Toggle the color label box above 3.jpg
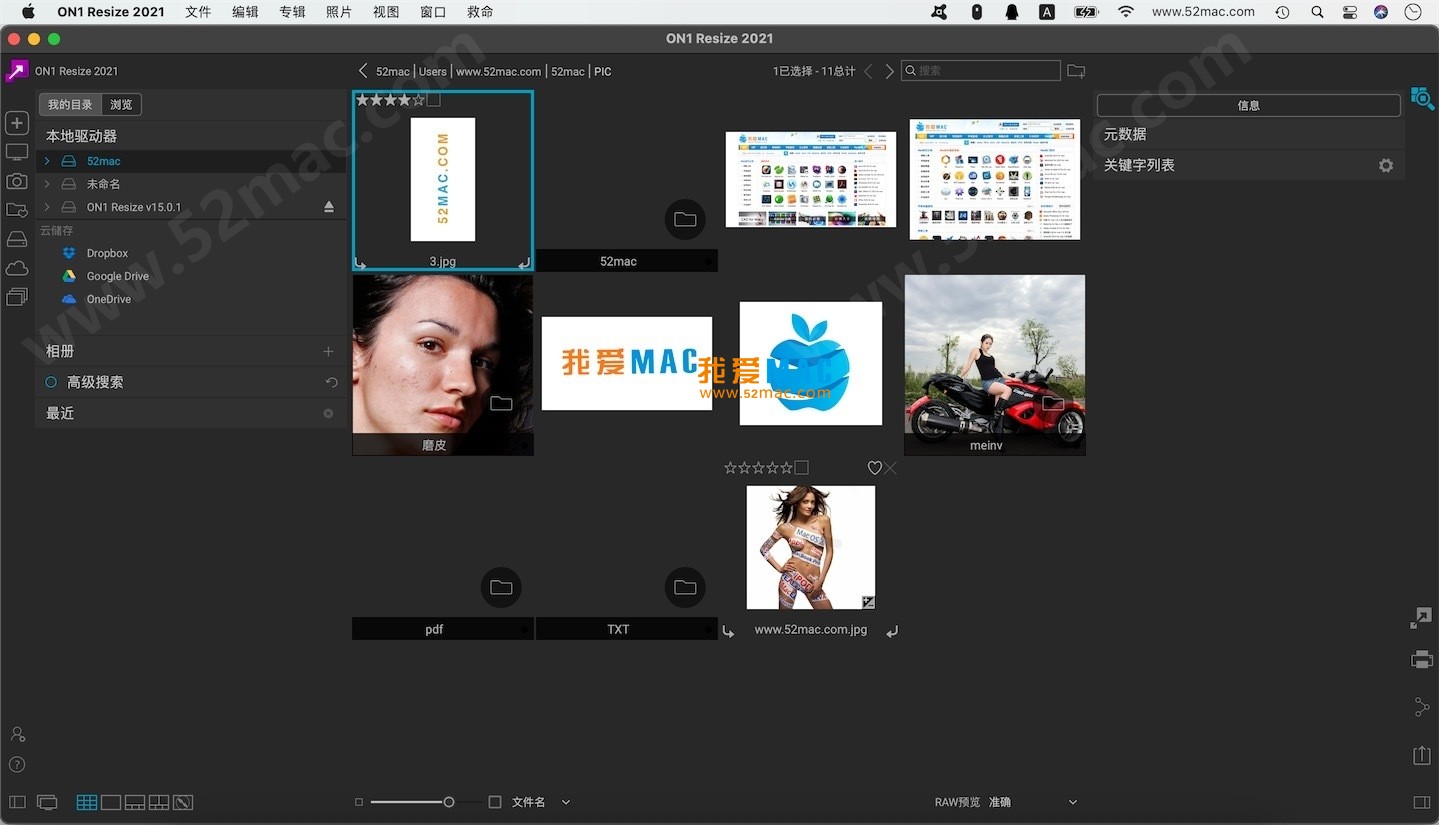 434,100
